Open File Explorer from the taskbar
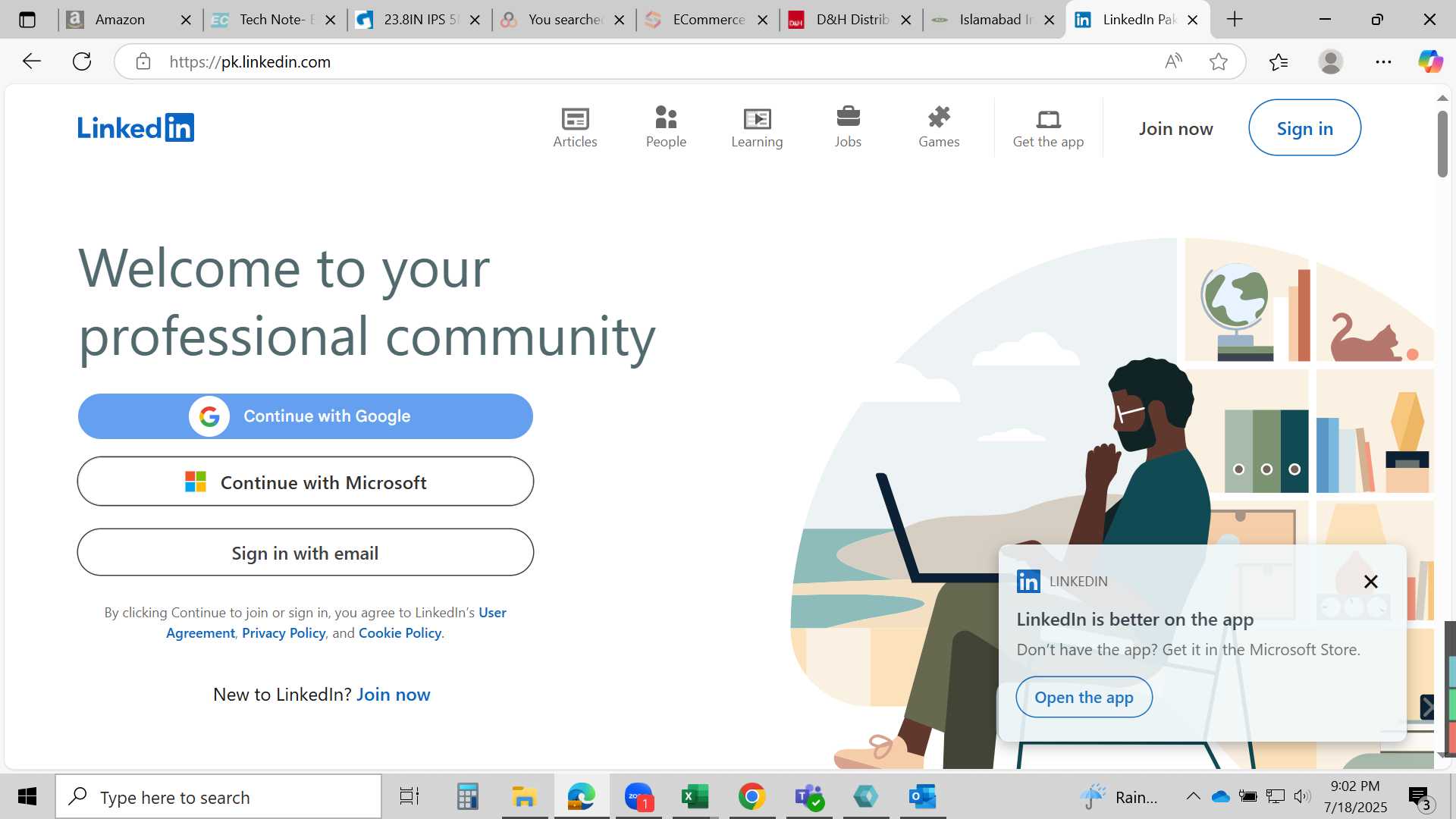Image resolution: width=1456 pixels, height=819 pixels. [x=524, y=797]
